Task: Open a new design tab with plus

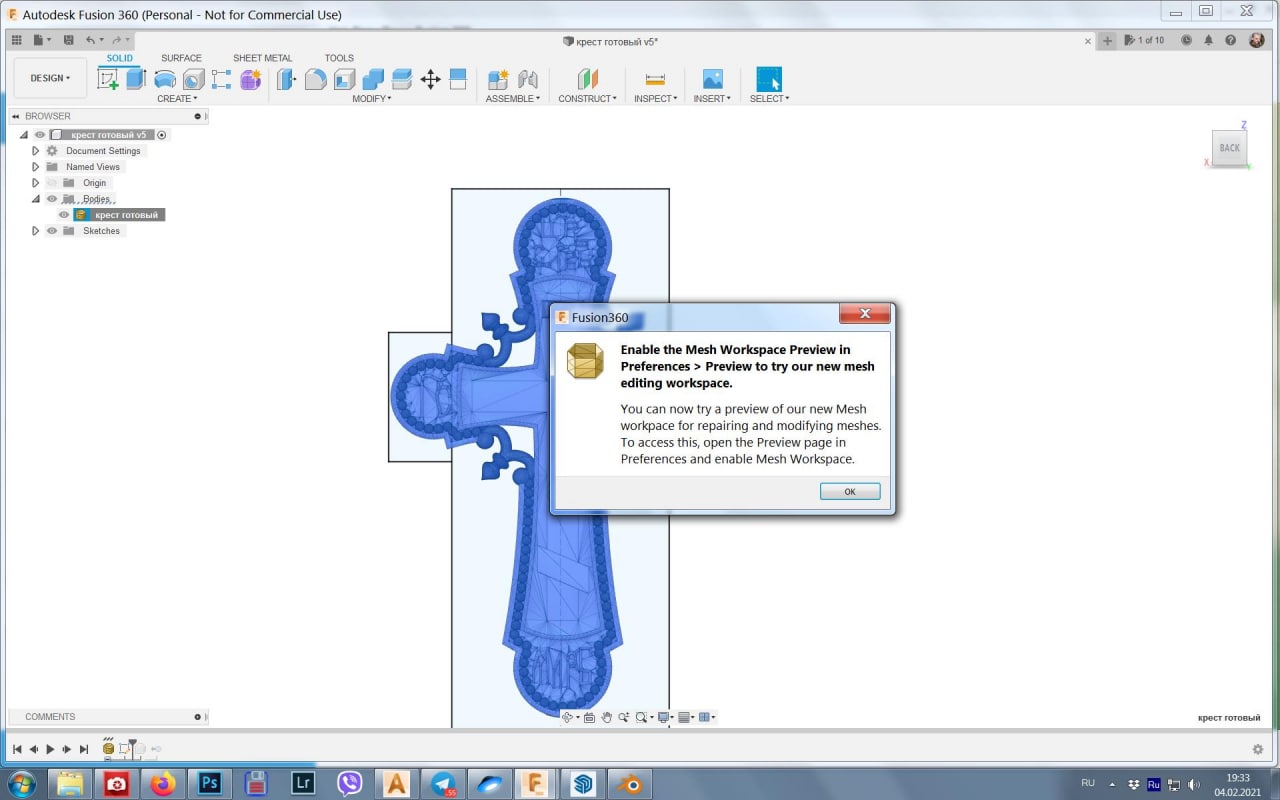Action: 1107,41
